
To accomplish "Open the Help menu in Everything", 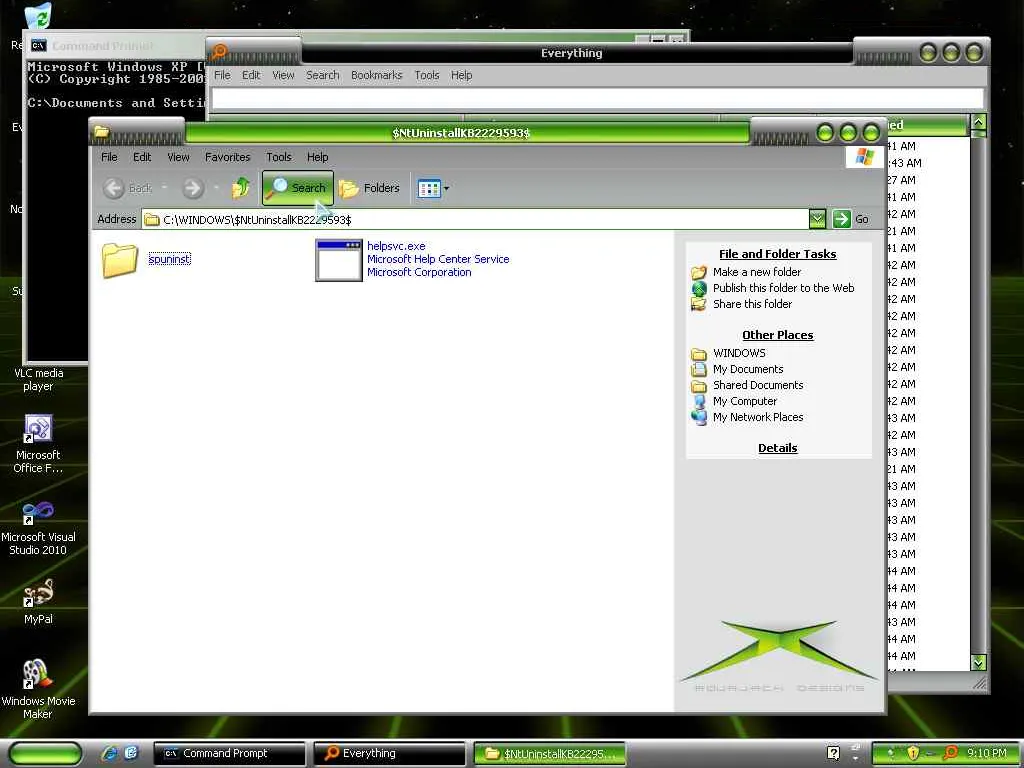I will [x=461, y=75].
